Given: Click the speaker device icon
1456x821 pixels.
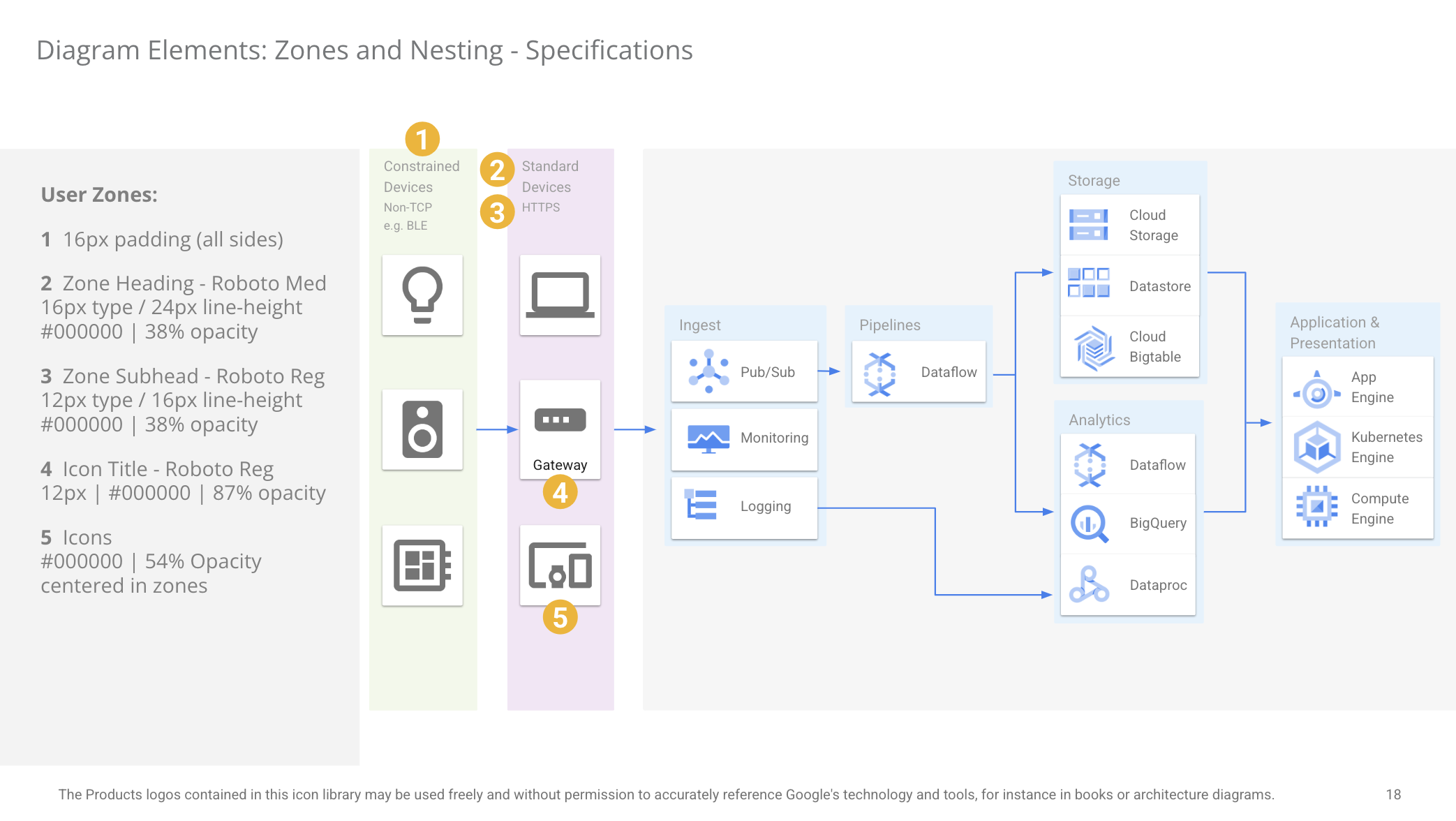Looking at the screenshot, I should click(422, 429).
